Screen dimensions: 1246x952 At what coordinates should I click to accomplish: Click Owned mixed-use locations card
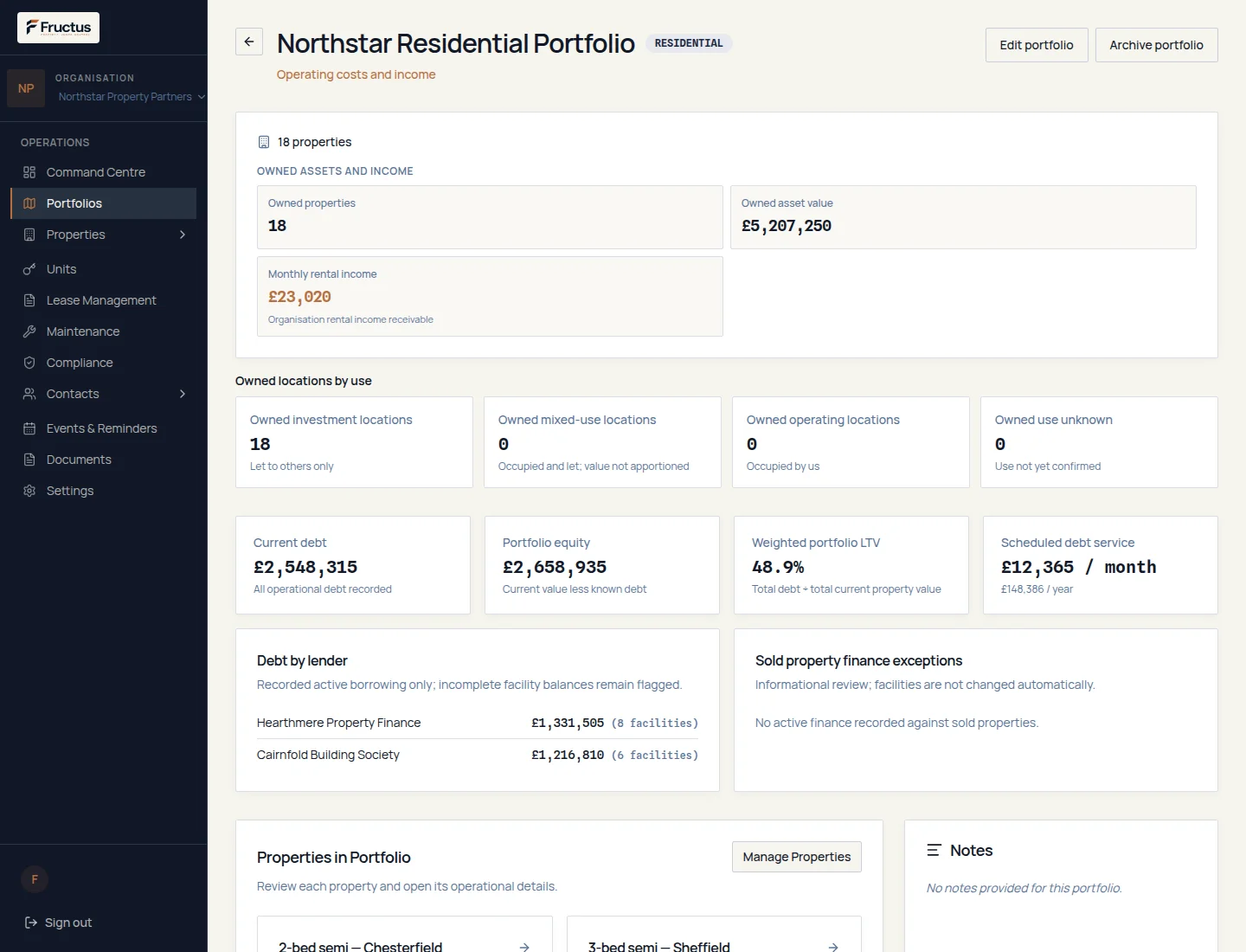602,442
